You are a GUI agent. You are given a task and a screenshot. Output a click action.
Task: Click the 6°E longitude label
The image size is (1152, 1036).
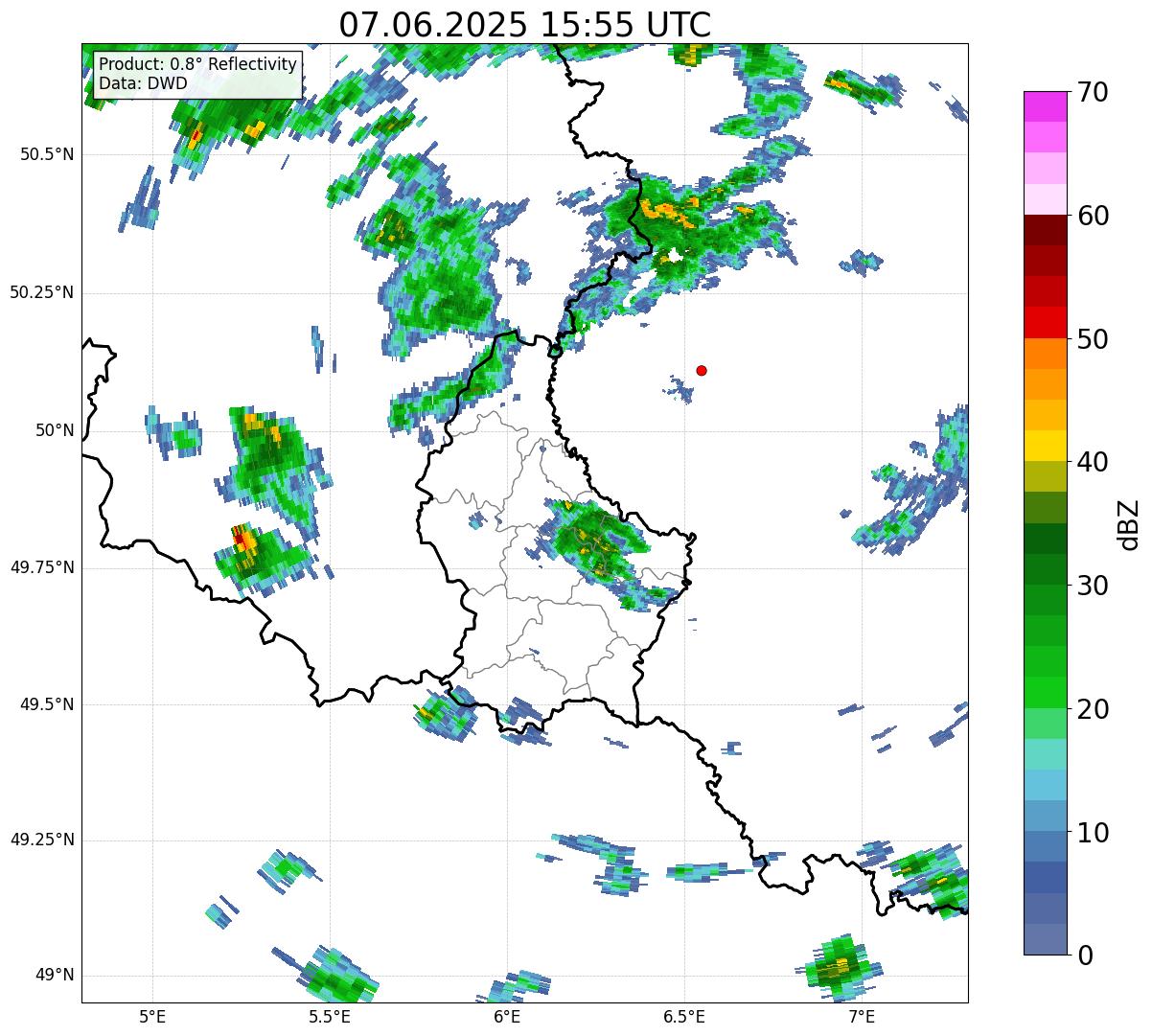[507, 1016]
